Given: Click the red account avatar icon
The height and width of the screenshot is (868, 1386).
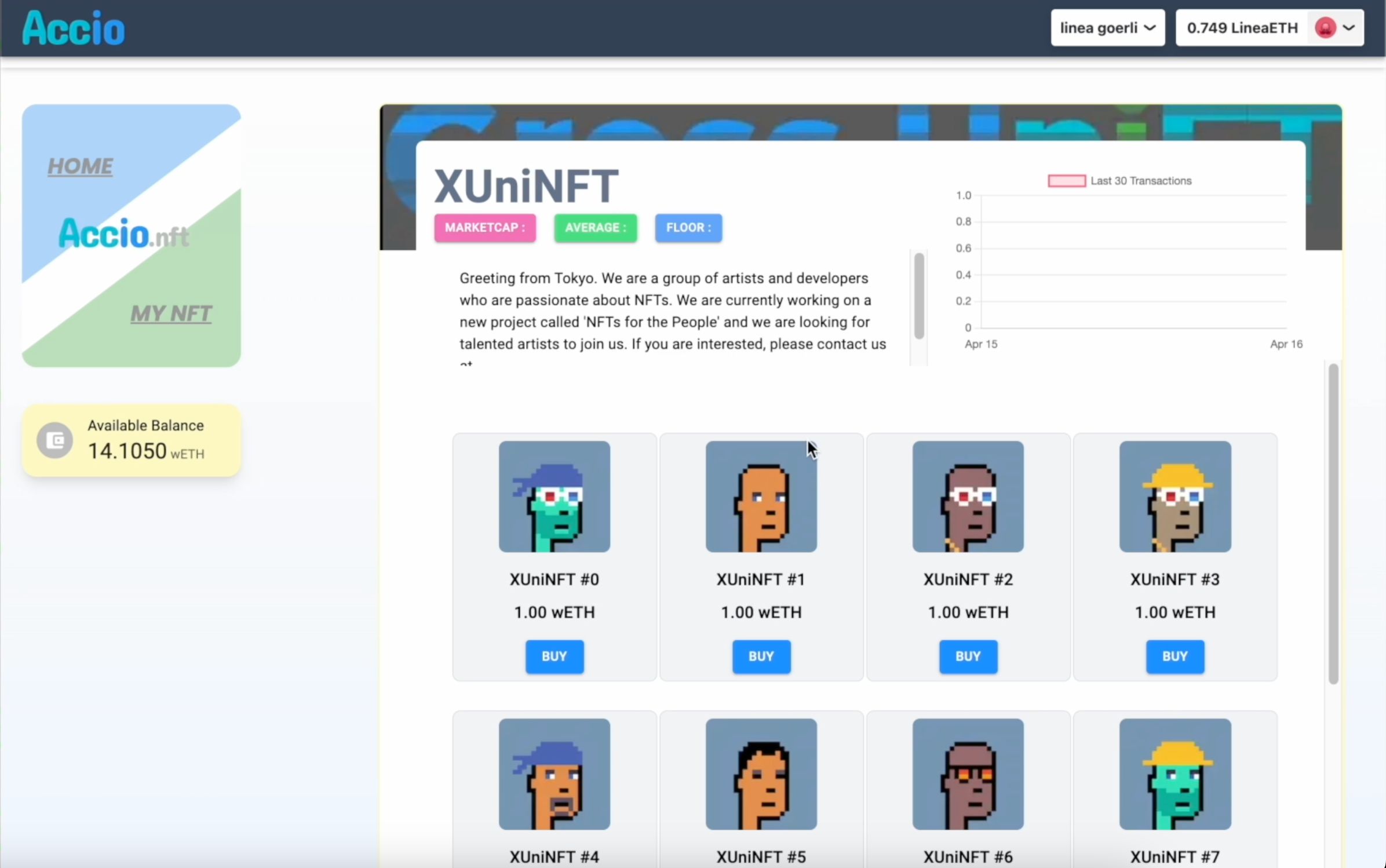Looking at the screenshot, I should 1325,28.
